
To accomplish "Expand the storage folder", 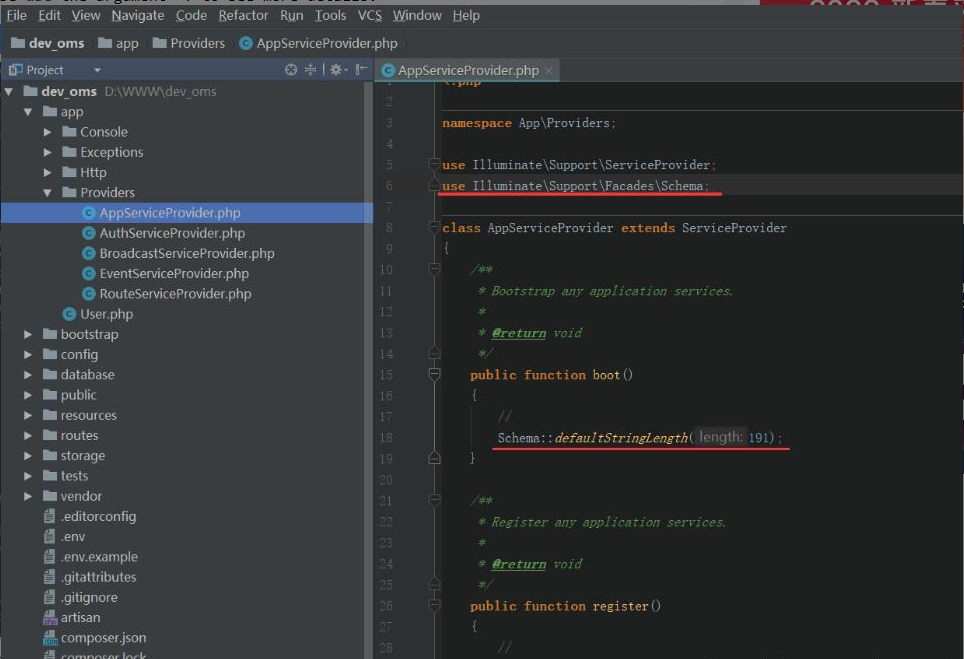I will pos(28,456).
